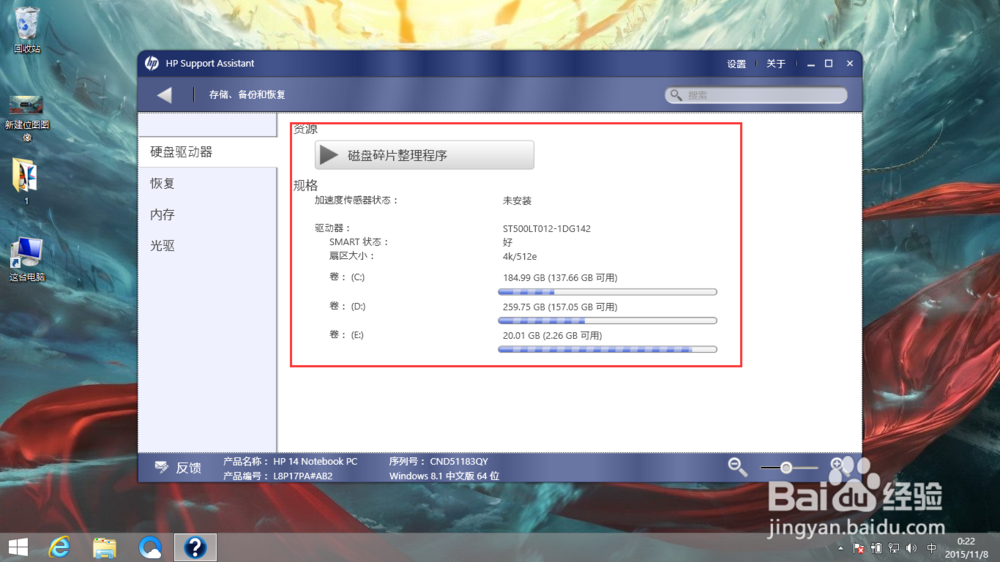The height and width of the screenshot is (562, 1000).
Task: Select the 新建位图图像 desktop file icon
Action: 27,119
